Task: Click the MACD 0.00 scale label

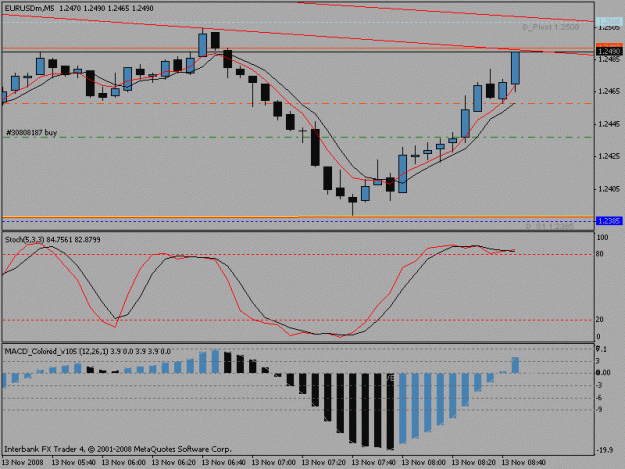Action: coord(603,373)
